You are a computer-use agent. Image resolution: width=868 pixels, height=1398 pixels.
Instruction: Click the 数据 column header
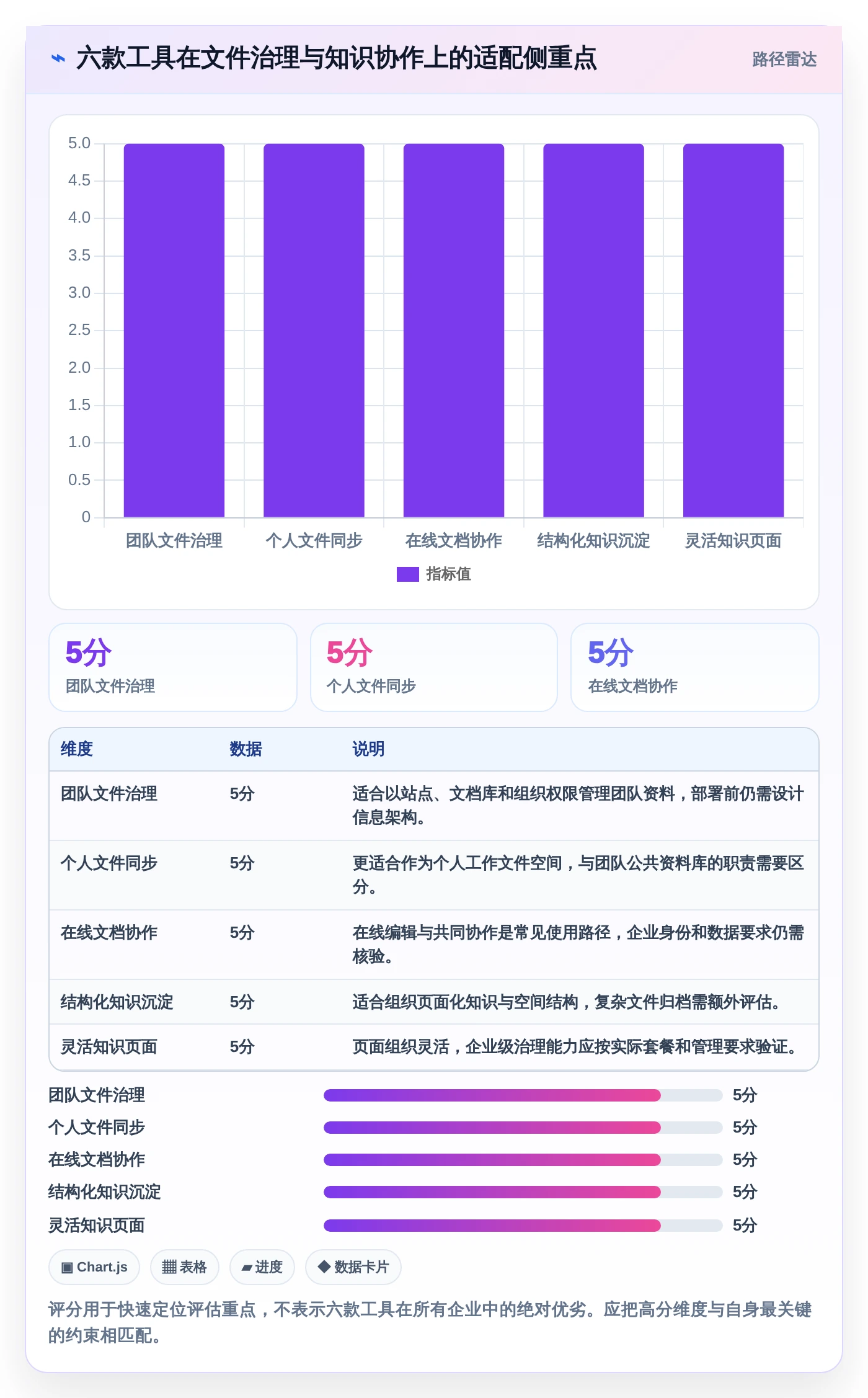coord(246,749)
